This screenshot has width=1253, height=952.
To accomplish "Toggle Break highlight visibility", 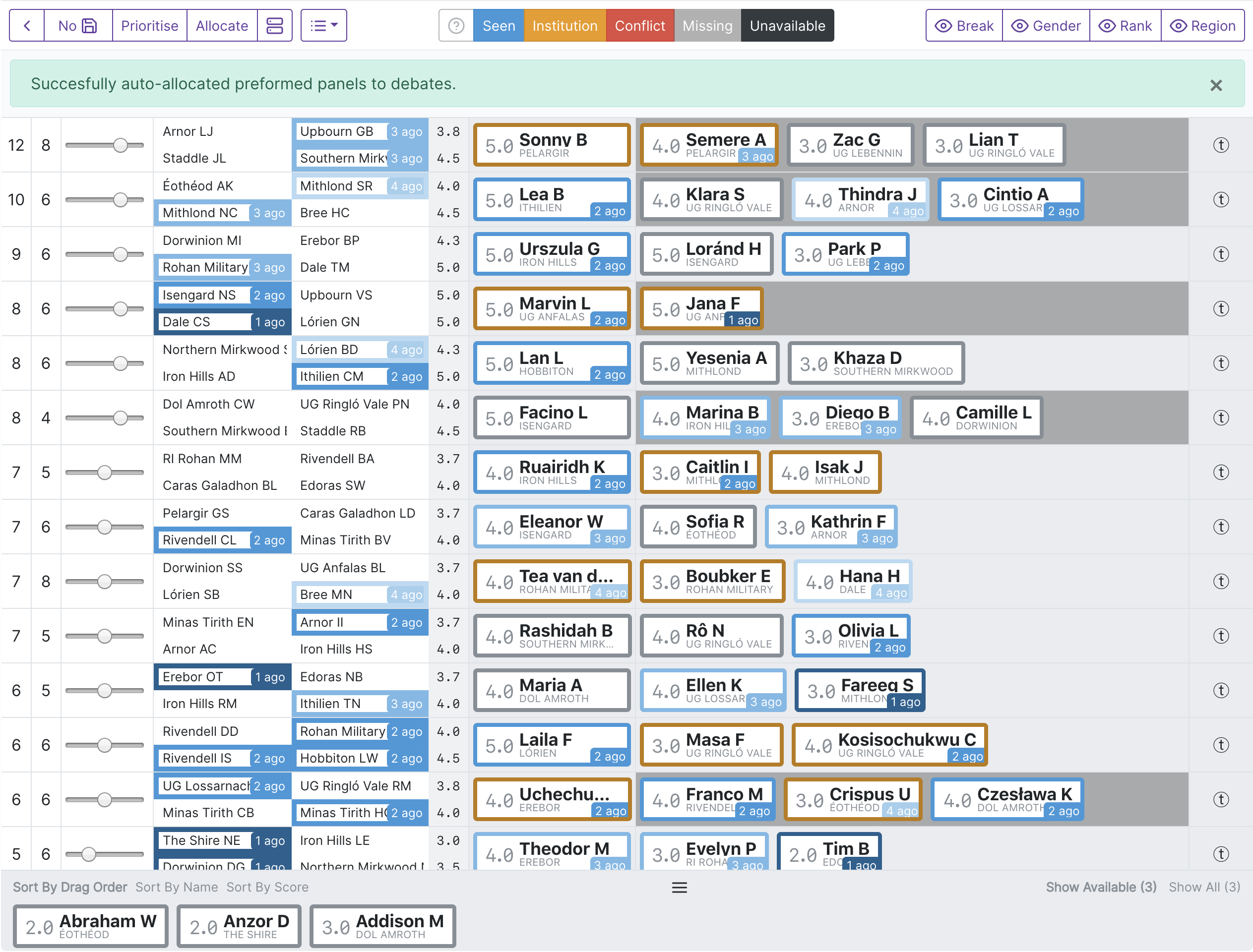I will point(964,25).
